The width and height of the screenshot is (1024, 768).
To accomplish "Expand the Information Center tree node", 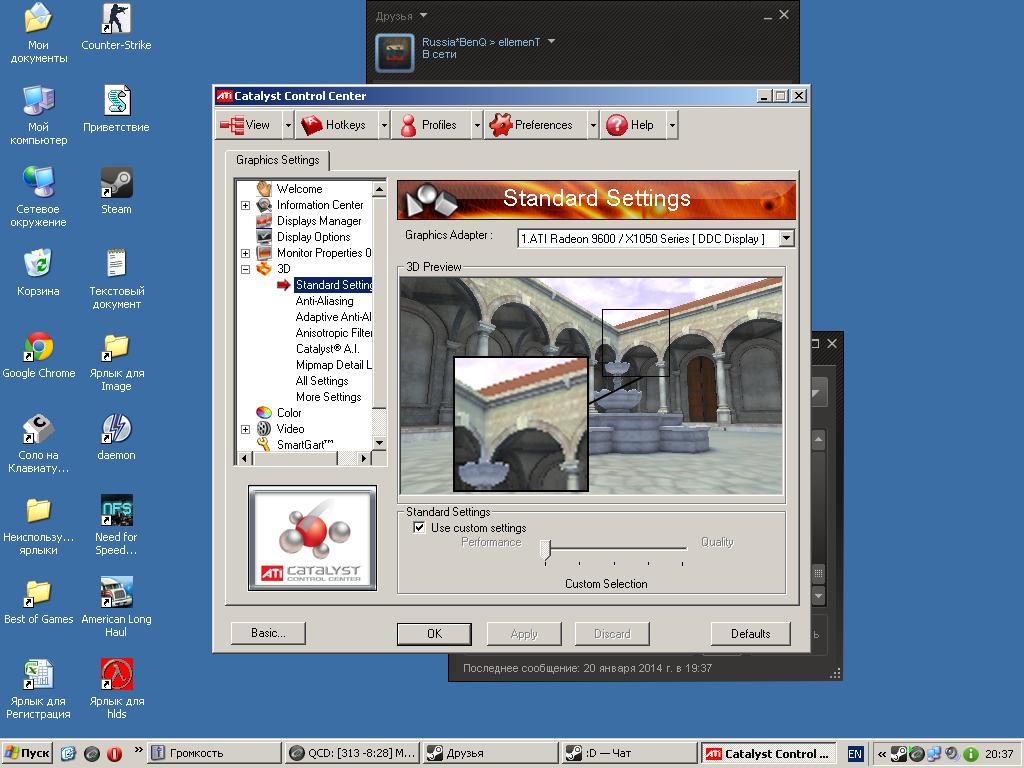I will coord(246,205).
